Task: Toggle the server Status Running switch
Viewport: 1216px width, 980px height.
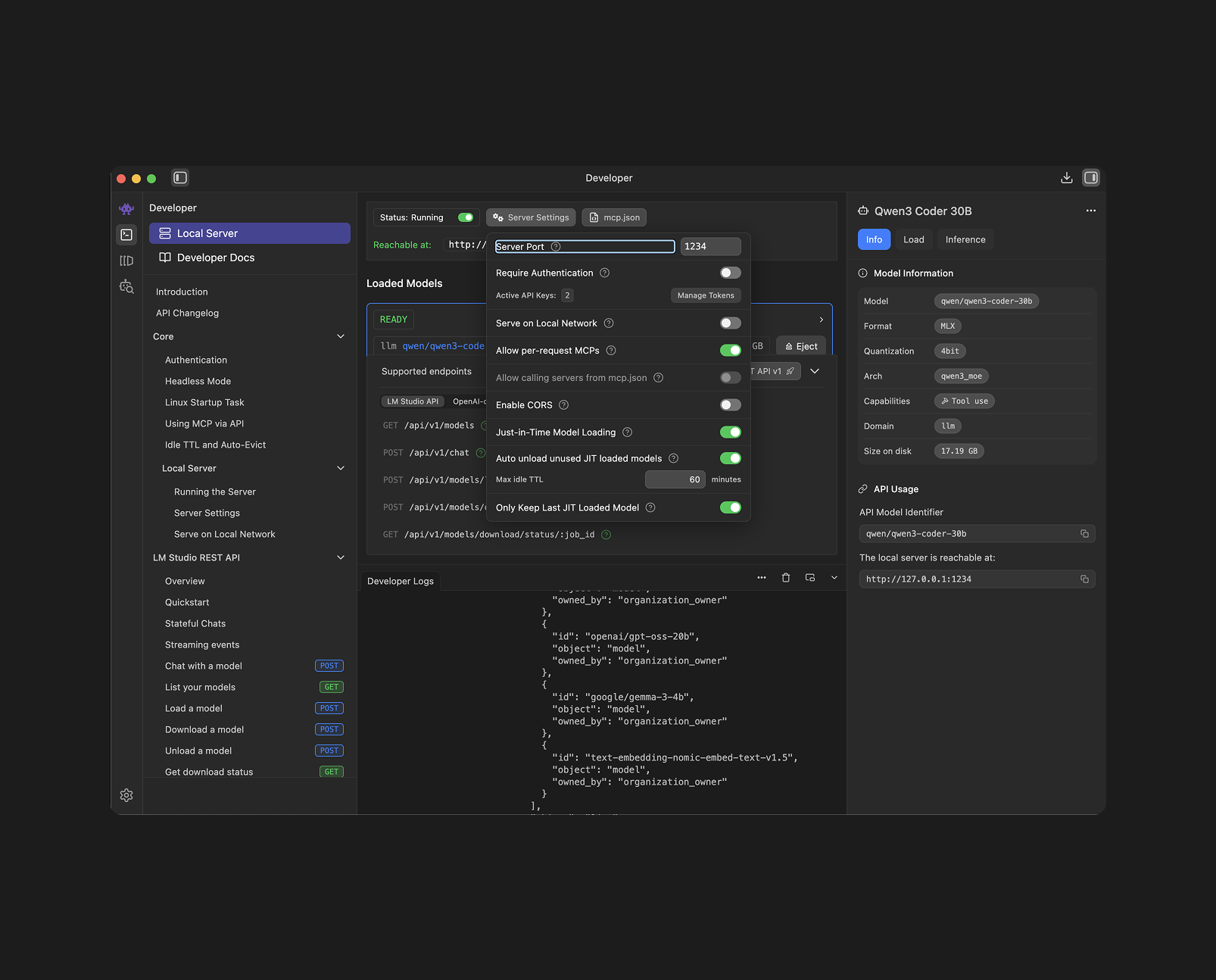Action: (466, 217)
